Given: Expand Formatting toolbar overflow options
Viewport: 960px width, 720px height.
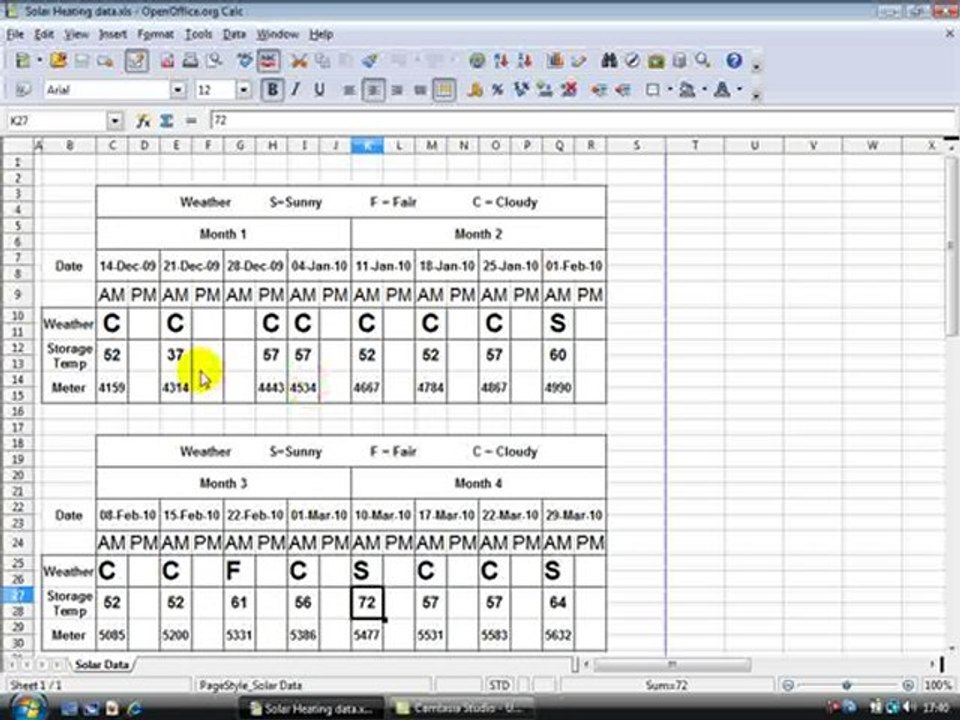Looking at the screenshot, I should (757, 95).
